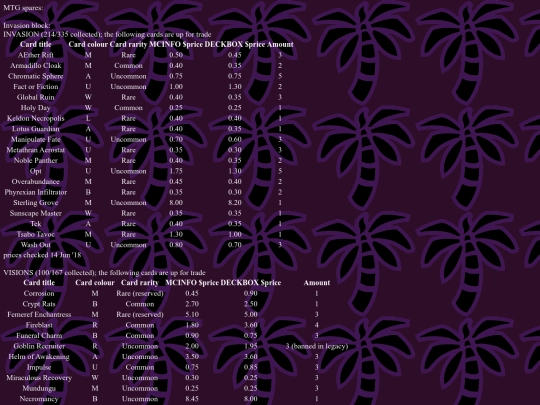Click the 'Crypt Rats' card title
540x405 pixels.
39,304
